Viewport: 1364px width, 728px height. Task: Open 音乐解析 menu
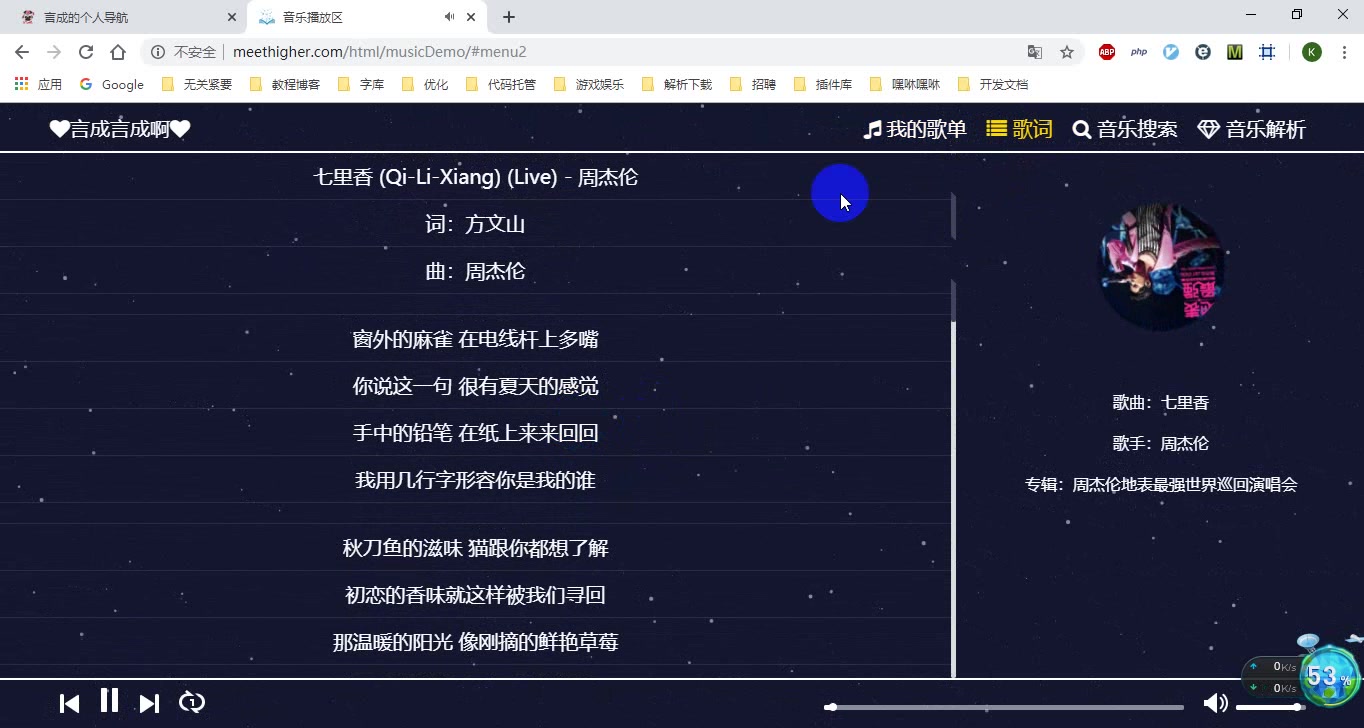(x=1252, y=129)
